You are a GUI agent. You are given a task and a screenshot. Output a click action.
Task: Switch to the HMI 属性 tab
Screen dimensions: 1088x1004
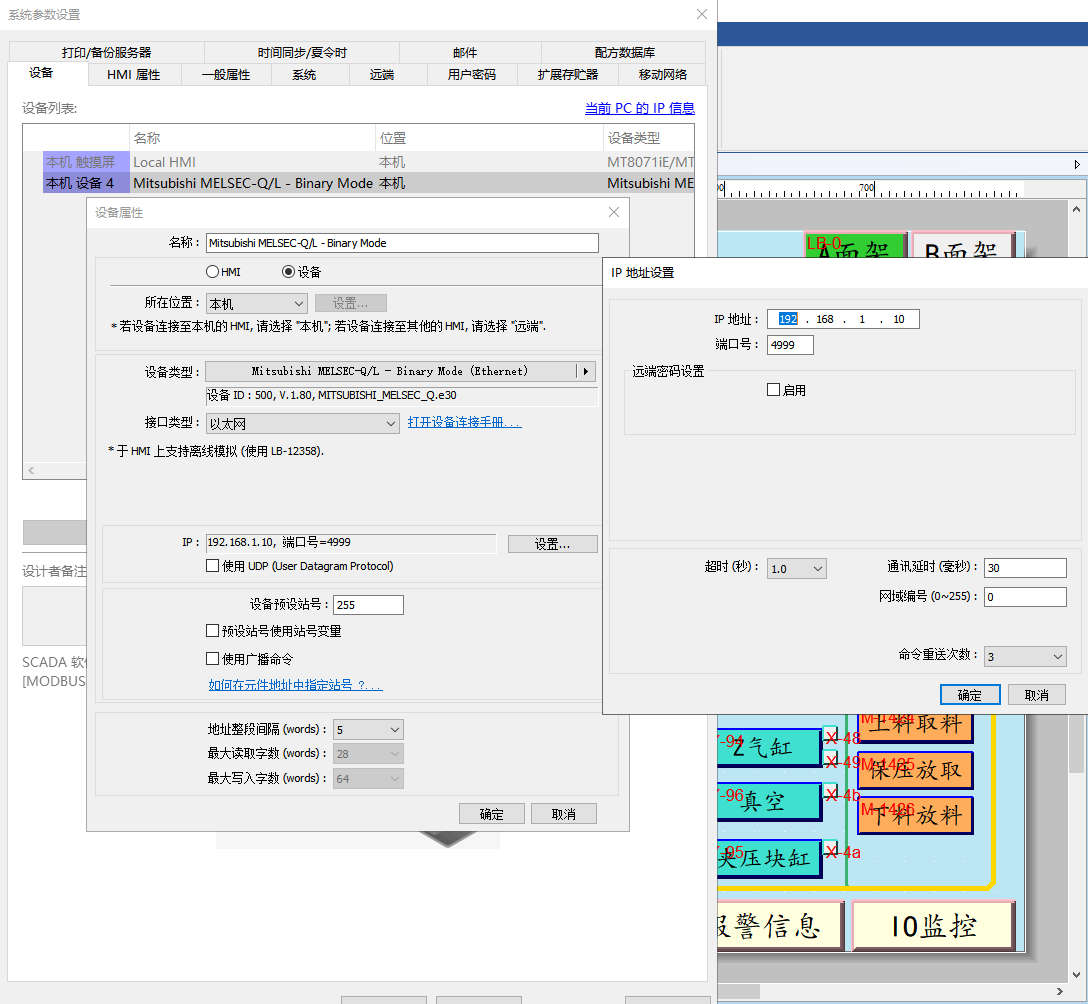133,75
